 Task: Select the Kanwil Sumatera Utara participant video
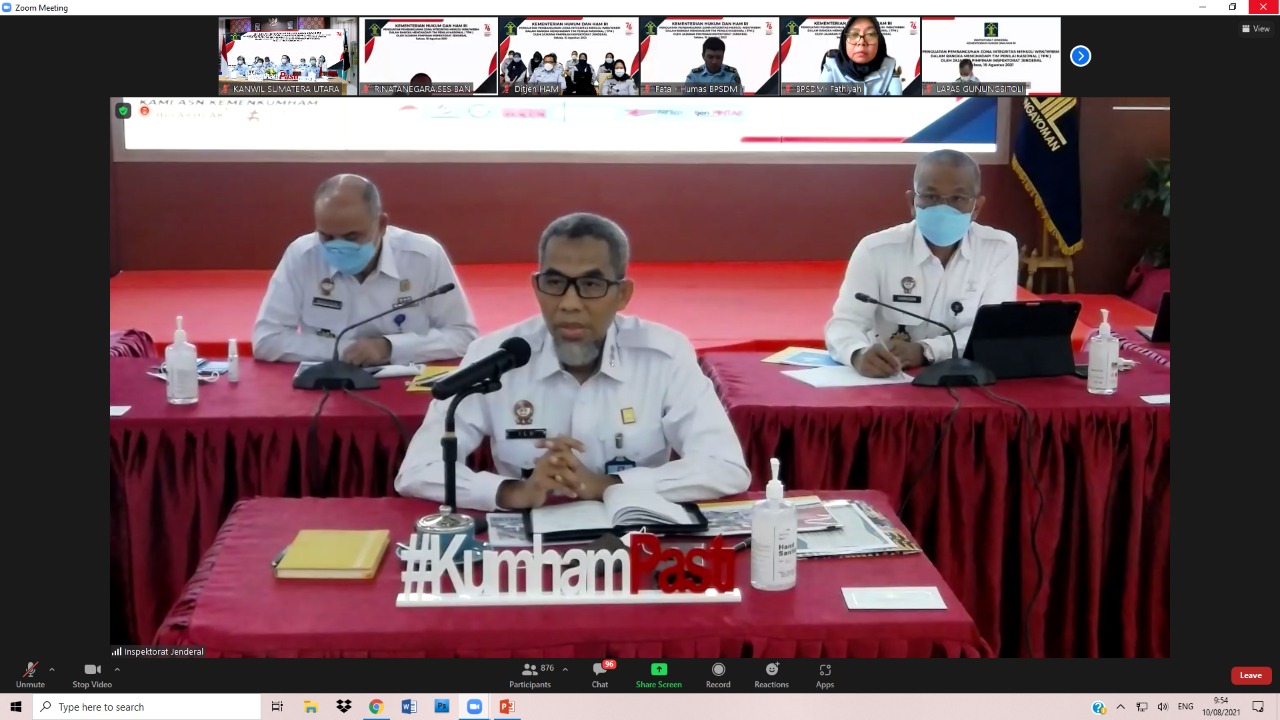288,56
